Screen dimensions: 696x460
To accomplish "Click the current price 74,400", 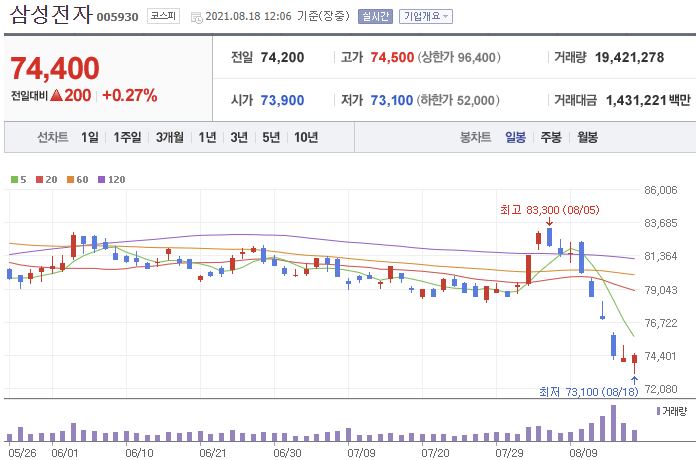I will (55, 68).
